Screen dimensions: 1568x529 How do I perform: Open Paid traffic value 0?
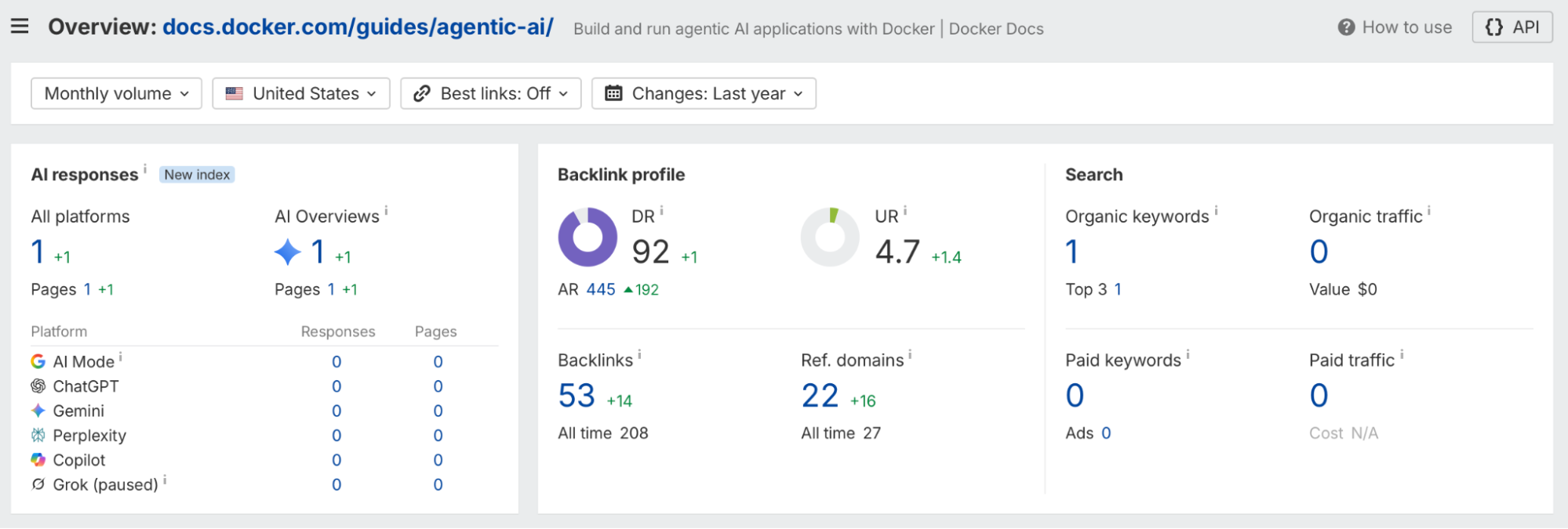1319,396
